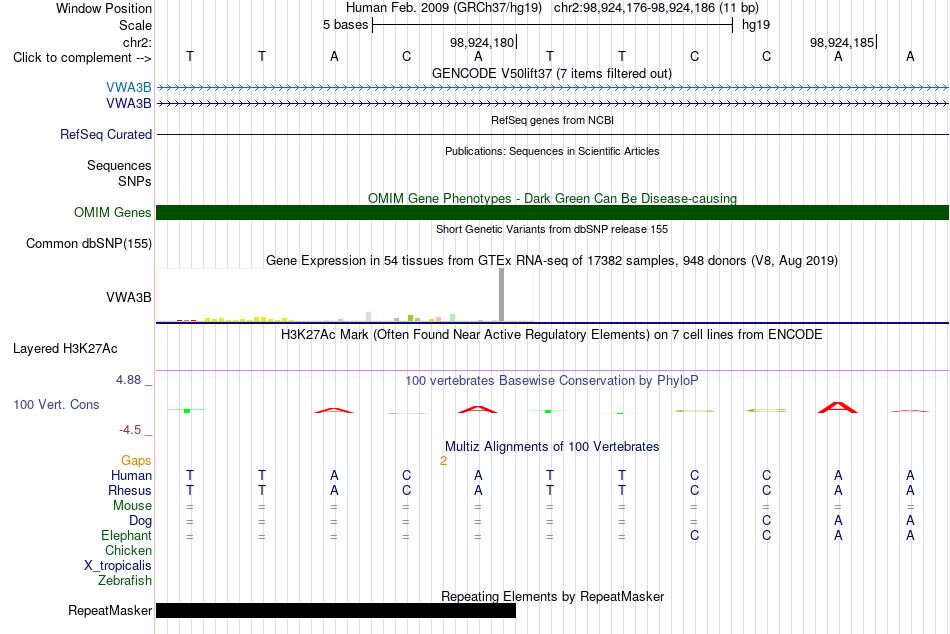The height and width of the screenshot is (634, 950).
Task: Click the hg19 label beside scale bar
Action: click(x=756, y=25)
